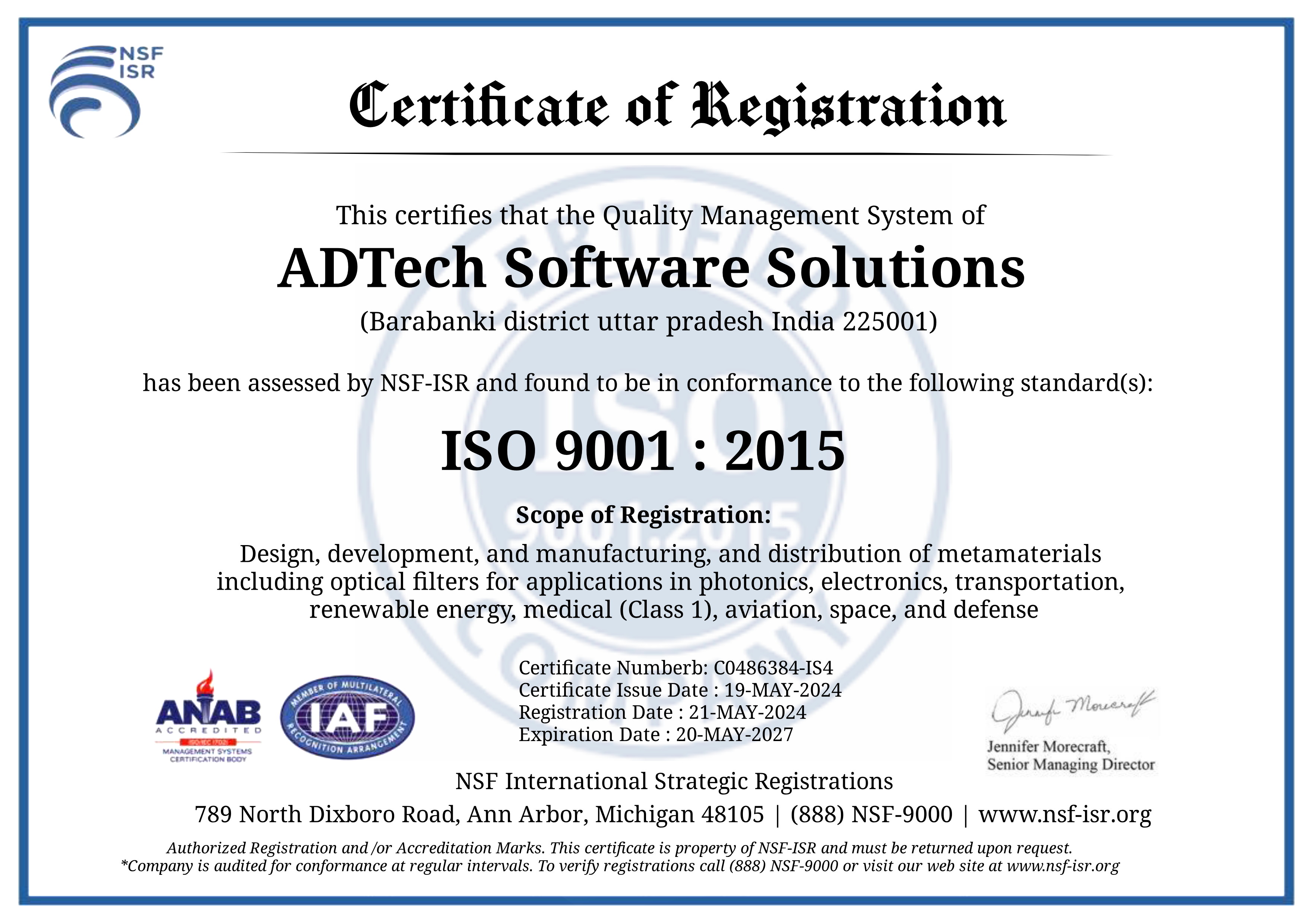Click the Barabanki district address line
1307x924 pixels.
tap(649, 322)
